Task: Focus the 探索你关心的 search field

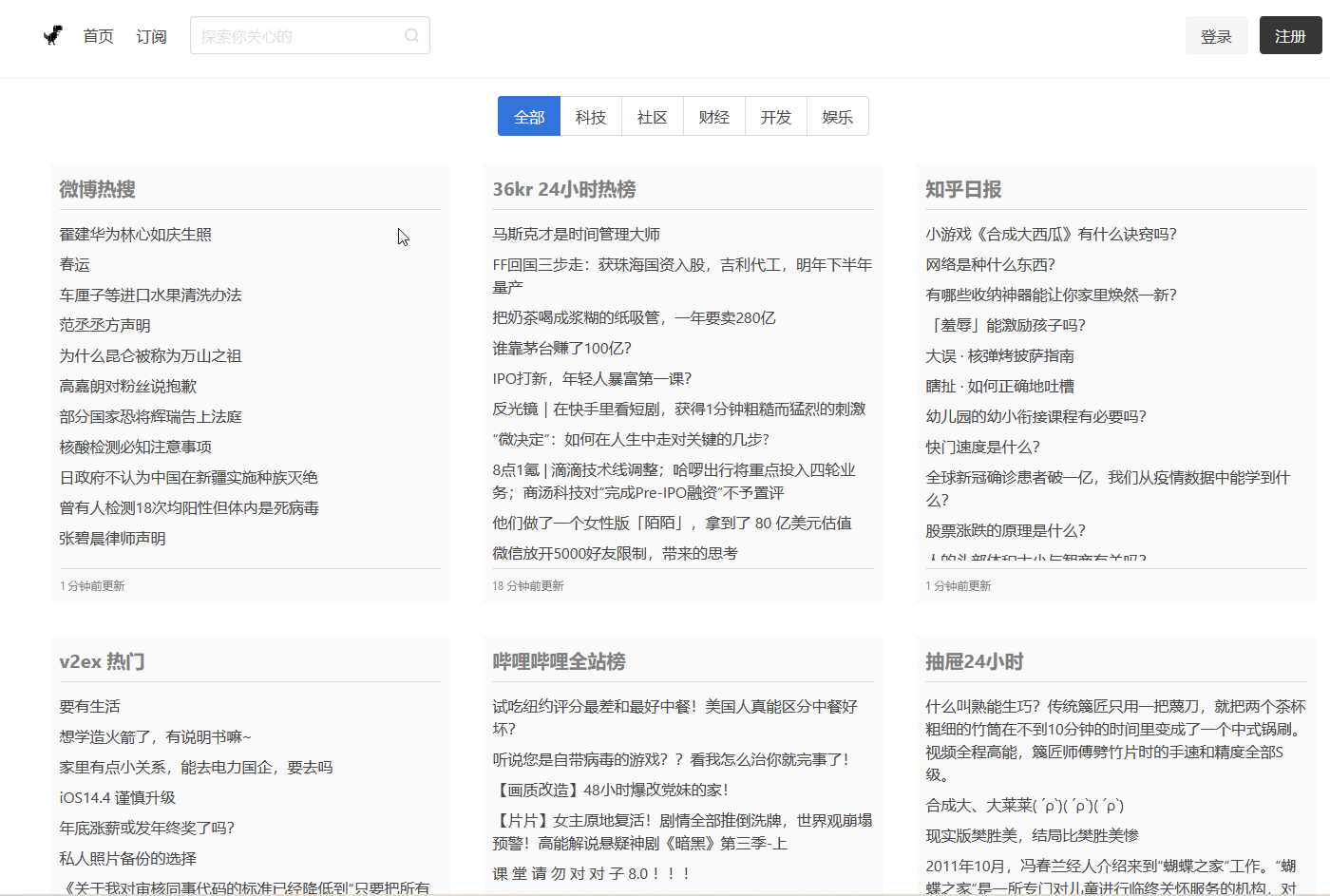Action: [310, 35]
